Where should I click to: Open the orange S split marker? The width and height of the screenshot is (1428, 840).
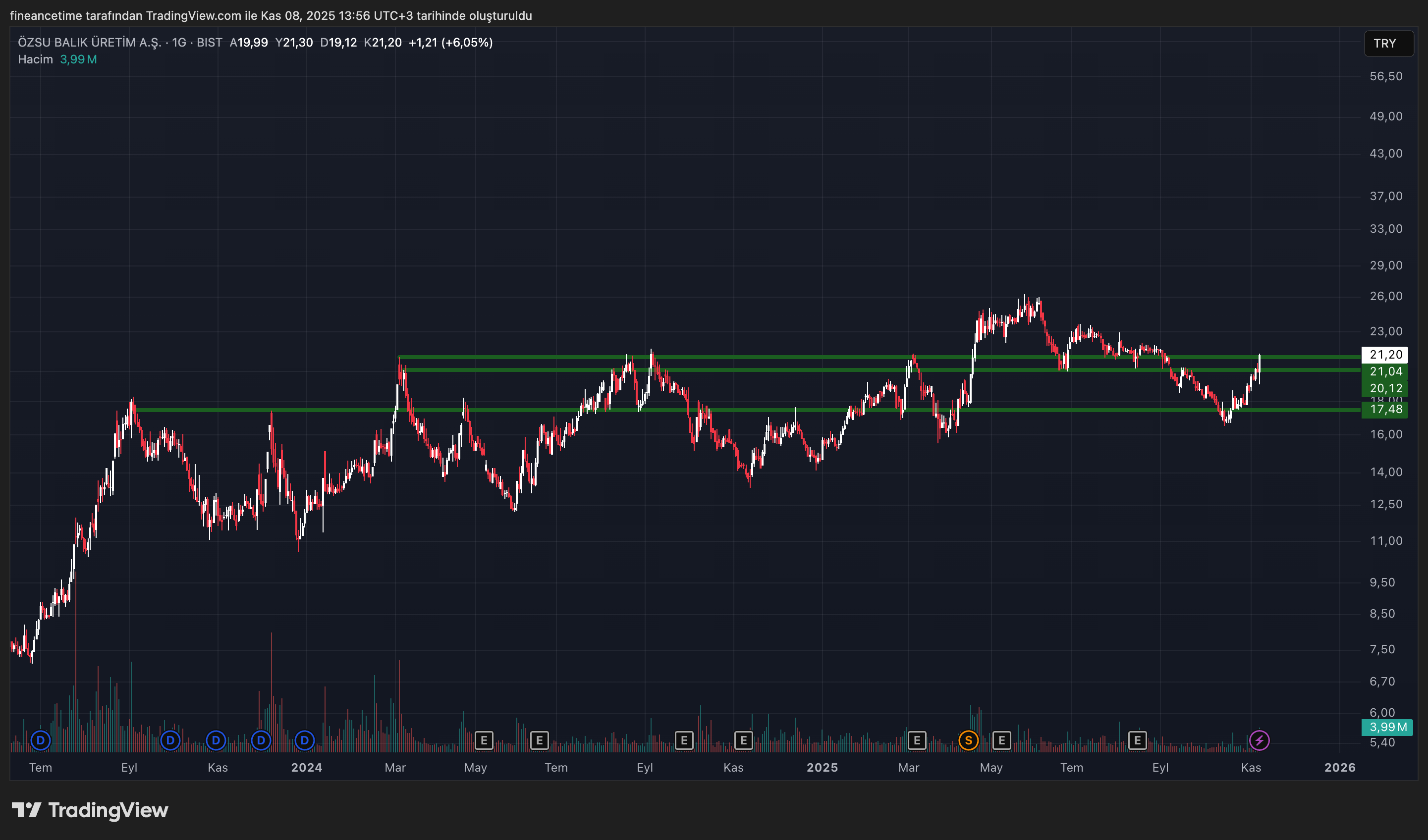pyautogui.click(x=968, y=740)
